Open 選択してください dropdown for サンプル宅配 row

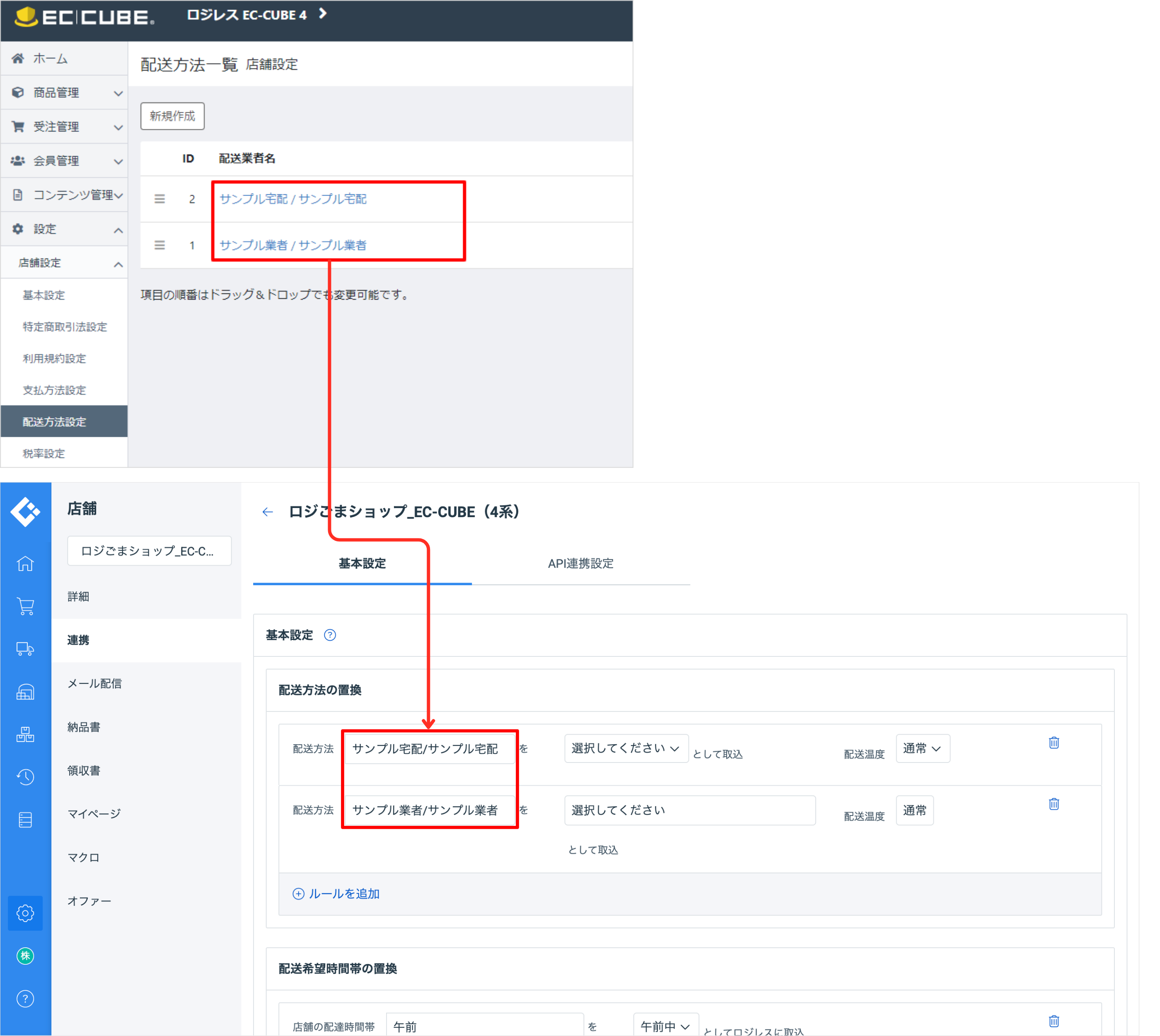[x=626, y=748]
